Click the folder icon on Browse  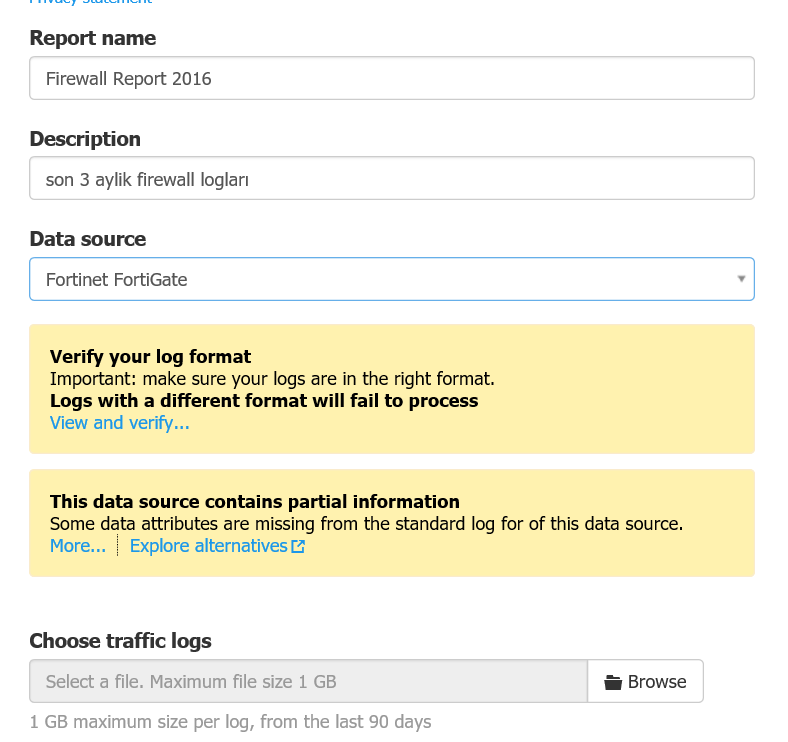[613, 682]
